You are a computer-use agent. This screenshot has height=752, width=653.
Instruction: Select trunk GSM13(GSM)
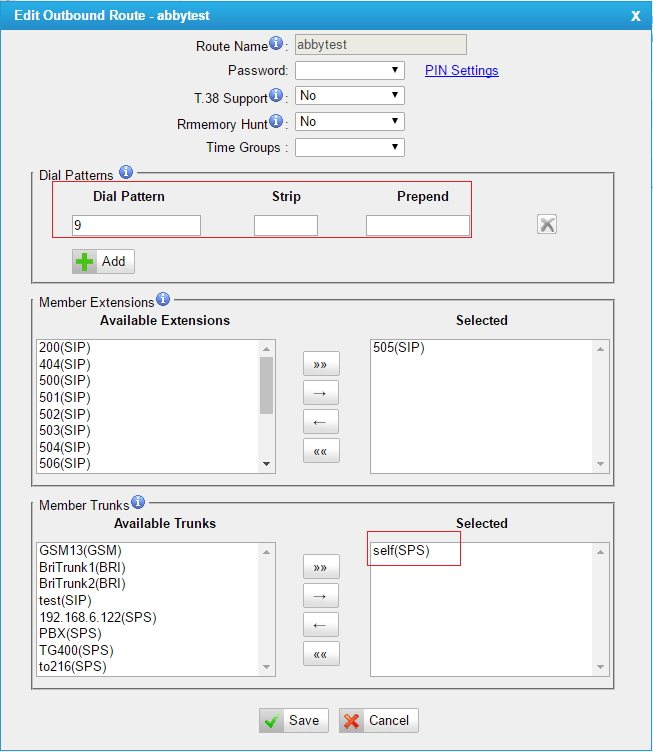[x=81, y=551]
